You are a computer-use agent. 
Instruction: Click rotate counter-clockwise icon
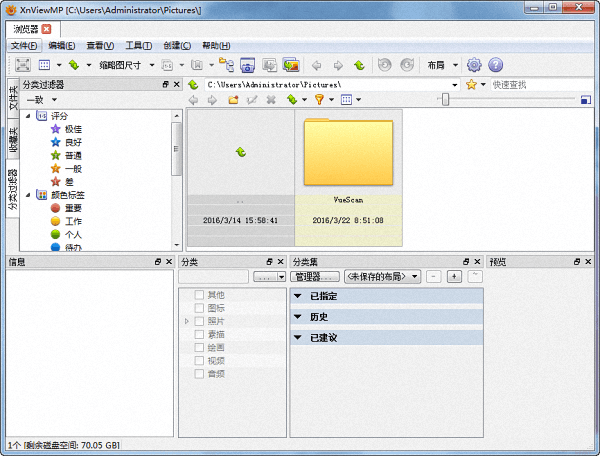pos(385,65)
